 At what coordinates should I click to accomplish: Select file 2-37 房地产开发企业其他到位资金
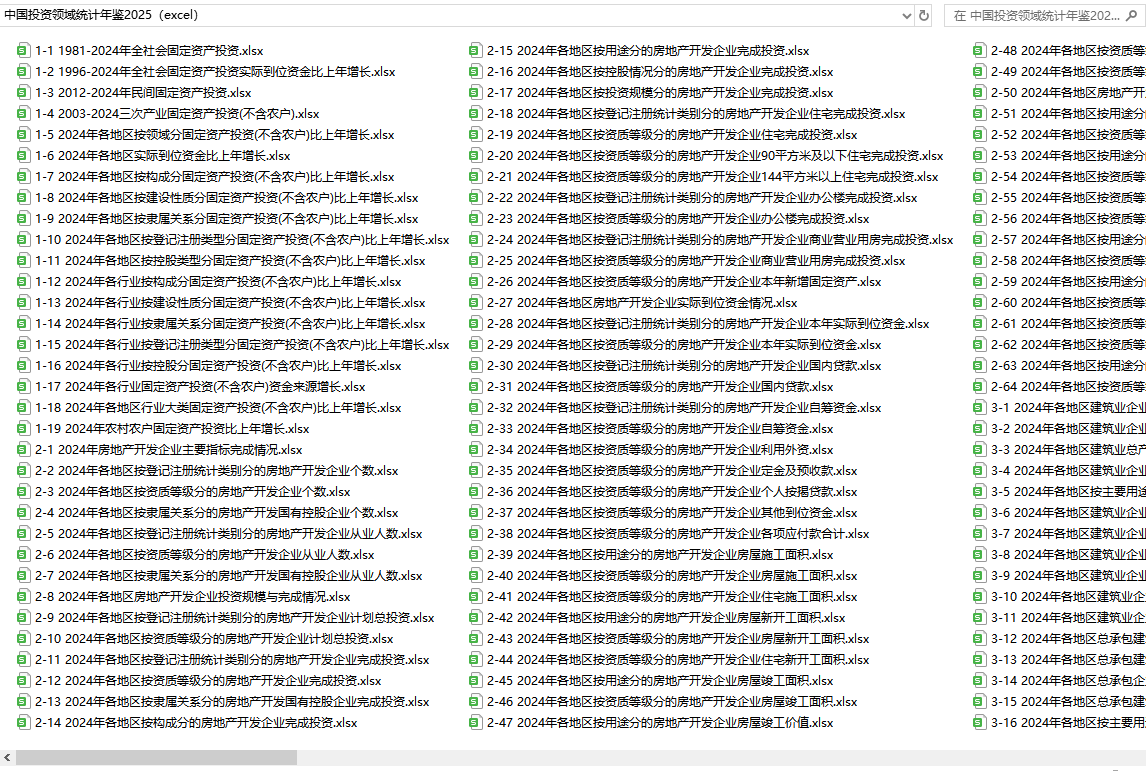pyautogui.click(x=672, y=512)
